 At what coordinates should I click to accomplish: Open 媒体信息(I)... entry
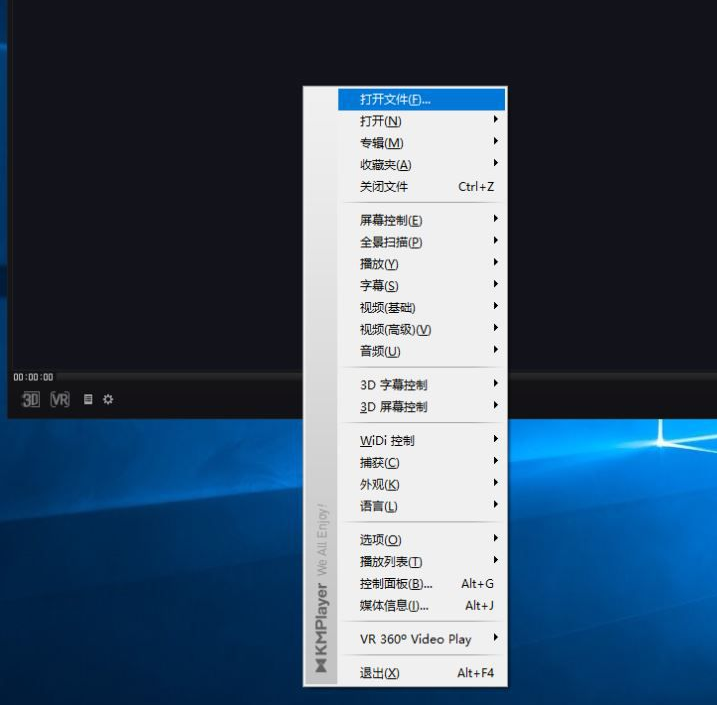[x=394, y=606]
